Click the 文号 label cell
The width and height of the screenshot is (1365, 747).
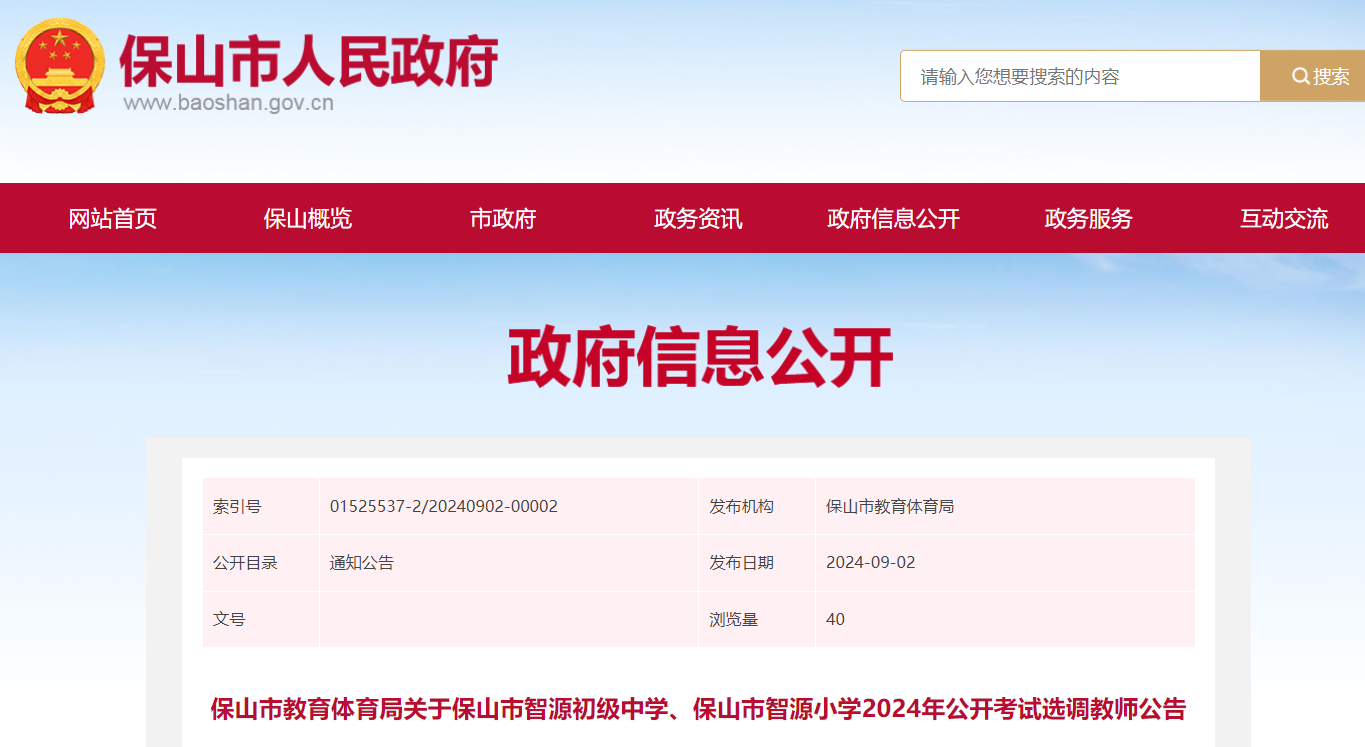click(261, 619)
